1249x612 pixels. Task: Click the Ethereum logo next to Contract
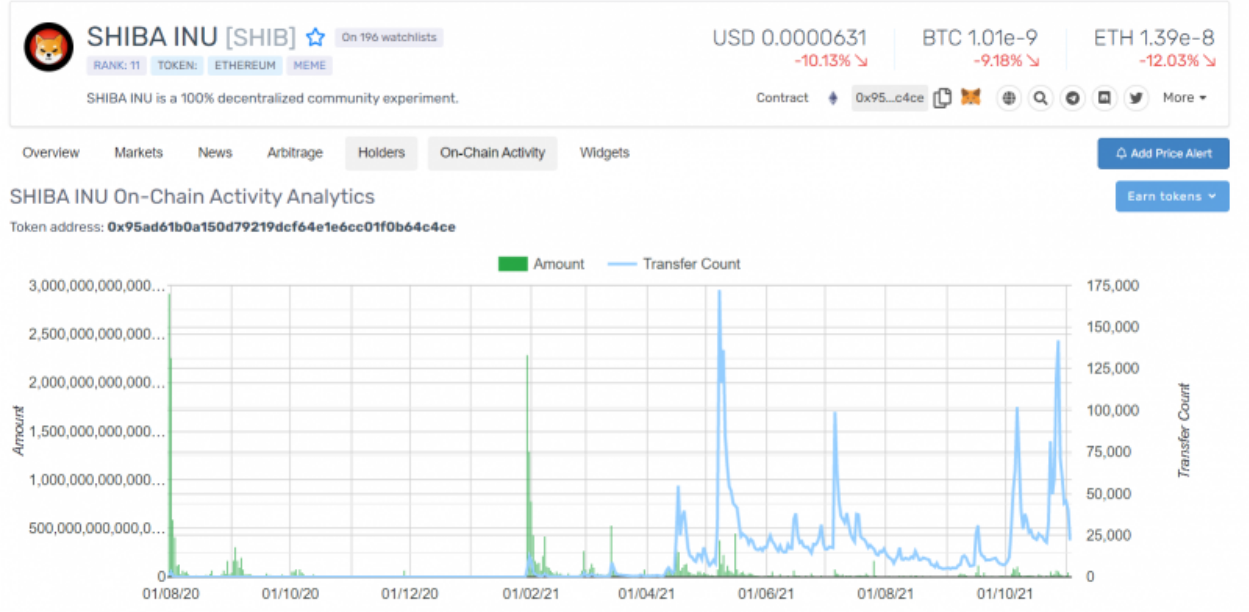tap(832, 98)
